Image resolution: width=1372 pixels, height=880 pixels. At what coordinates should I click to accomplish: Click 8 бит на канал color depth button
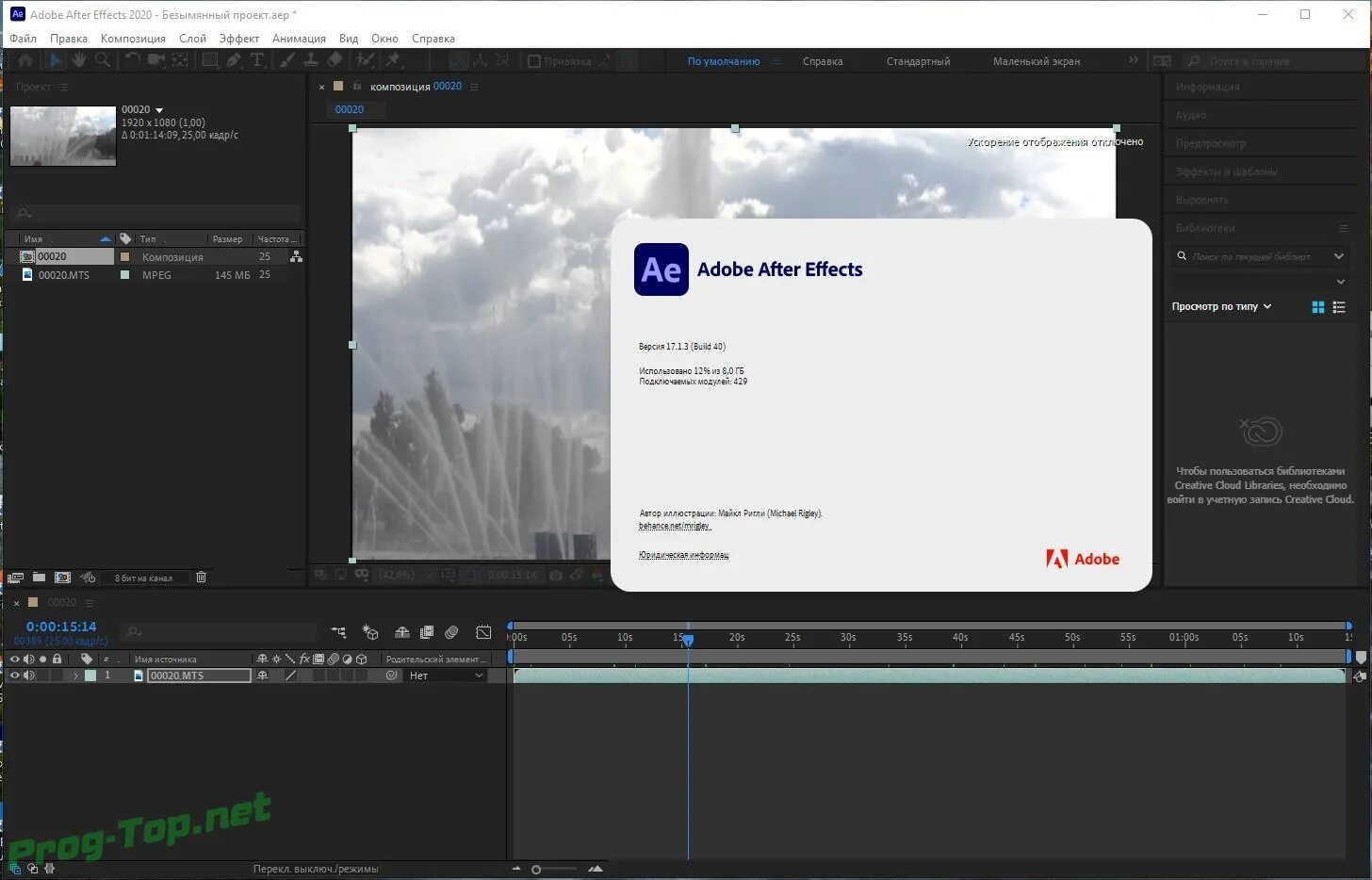143,578
